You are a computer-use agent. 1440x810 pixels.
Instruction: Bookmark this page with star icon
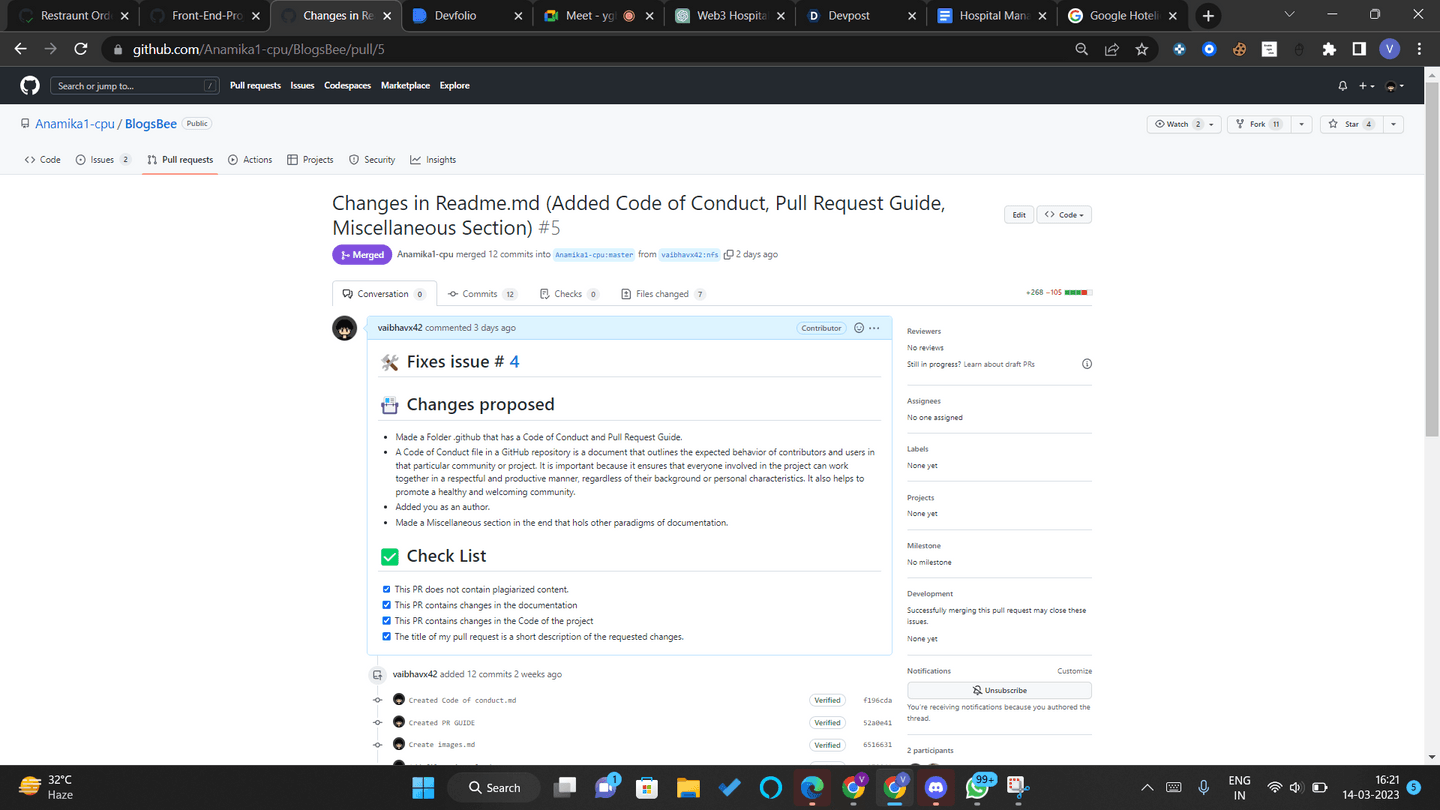[1141, 49]
